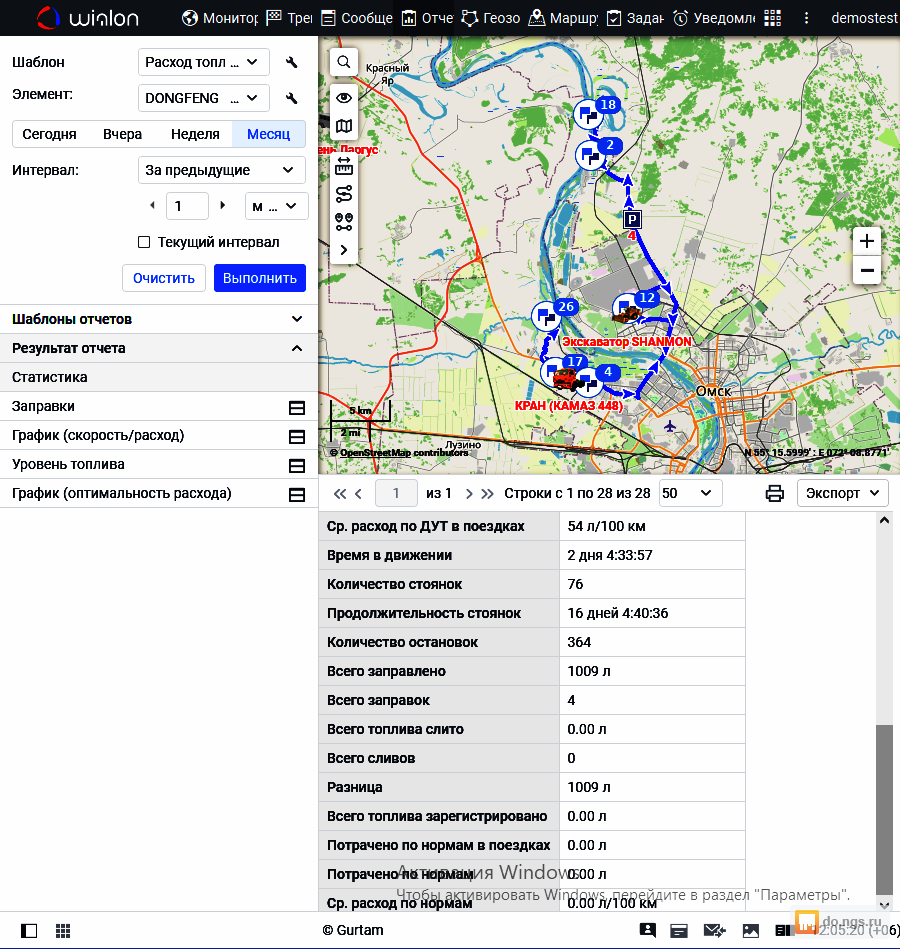Open the map search tool
This screenshot has height=949, width=900.
[x=343, y=62]
